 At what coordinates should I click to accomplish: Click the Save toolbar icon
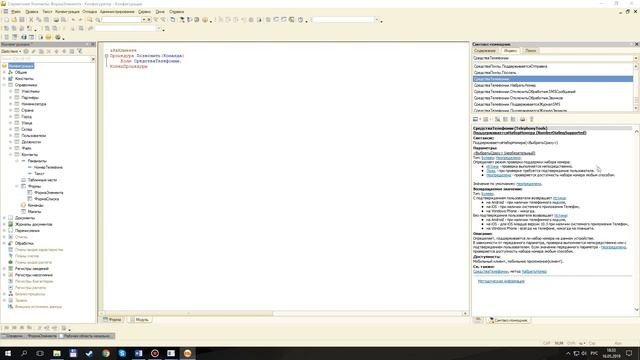22,20
